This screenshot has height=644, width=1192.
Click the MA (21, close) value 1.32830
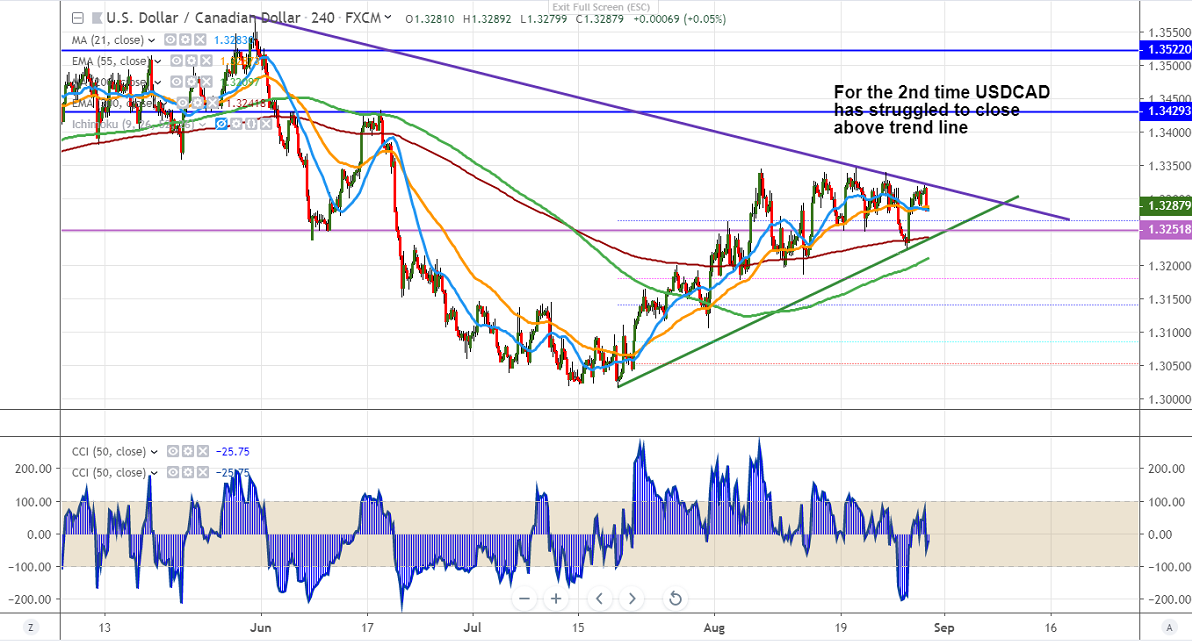[x=231, y=40]
